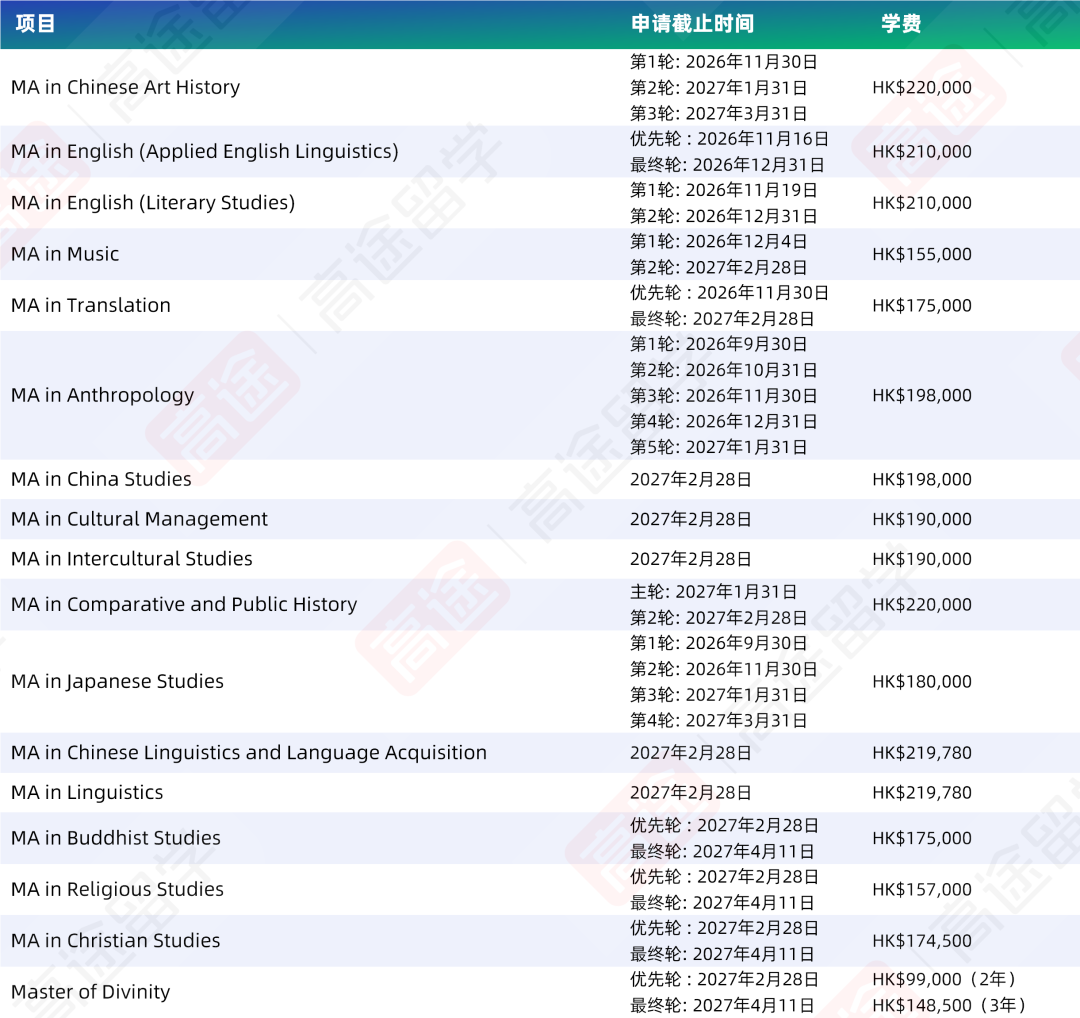
Task: Select MA in Christian Studies program
Action: coord(116,941)
